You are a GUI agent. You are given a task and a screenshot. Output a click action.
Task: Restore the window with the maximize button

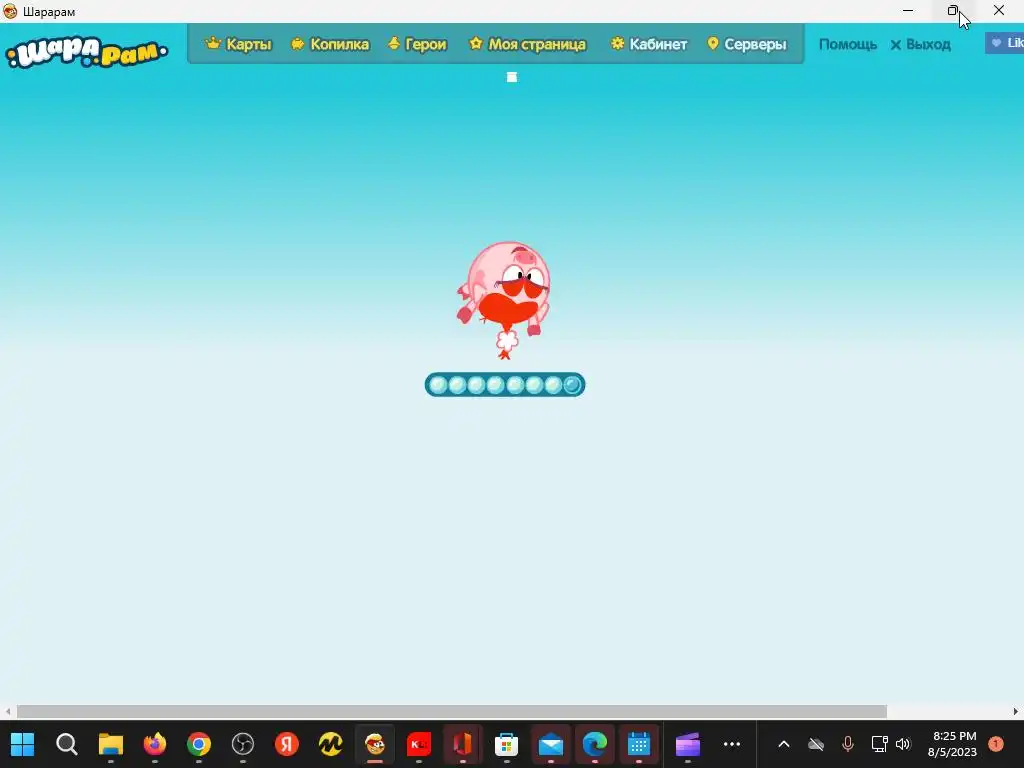[953, 10]
